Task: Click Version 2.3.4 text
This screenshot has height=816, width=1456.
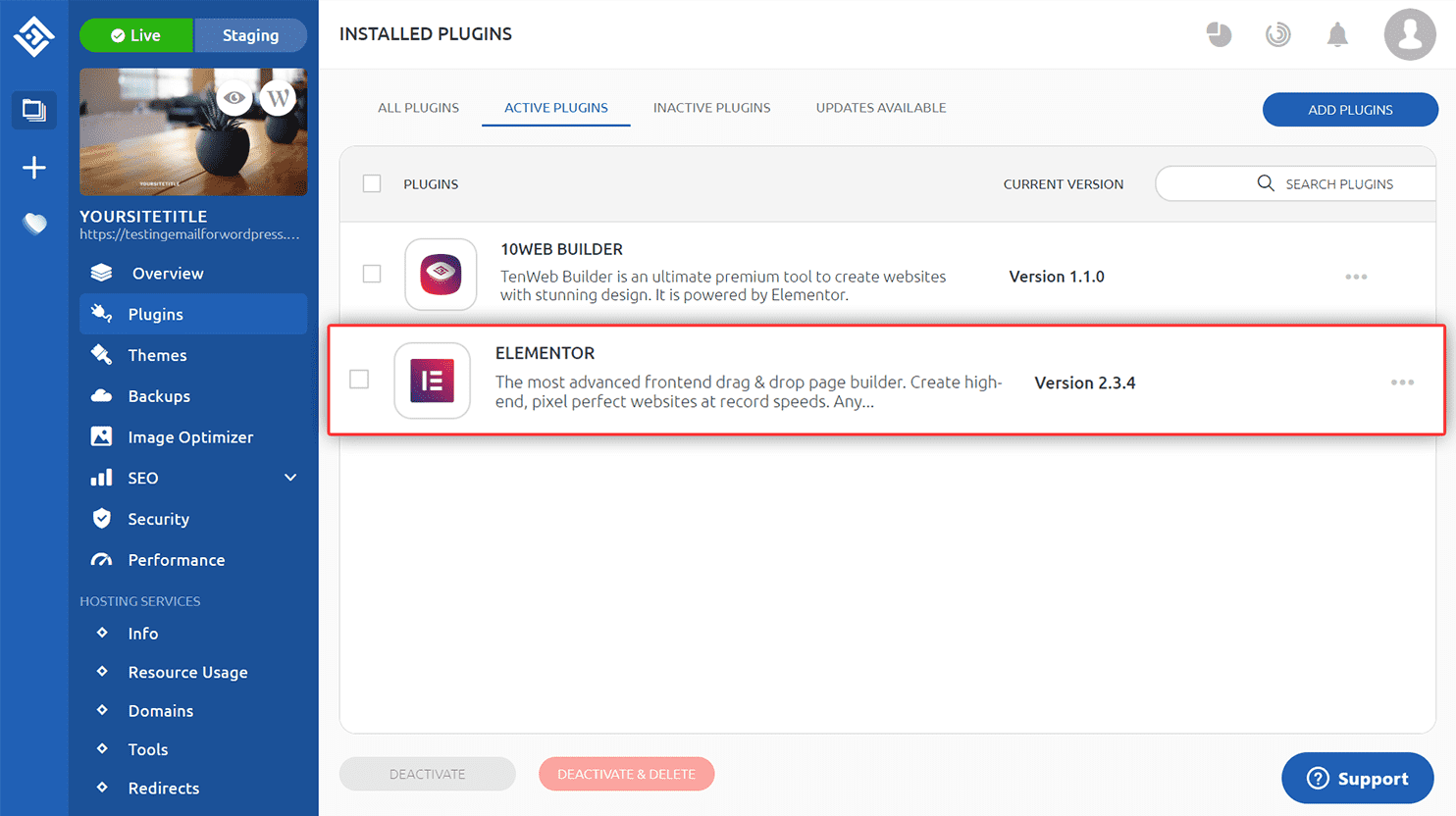Action: click(1084, 382)
